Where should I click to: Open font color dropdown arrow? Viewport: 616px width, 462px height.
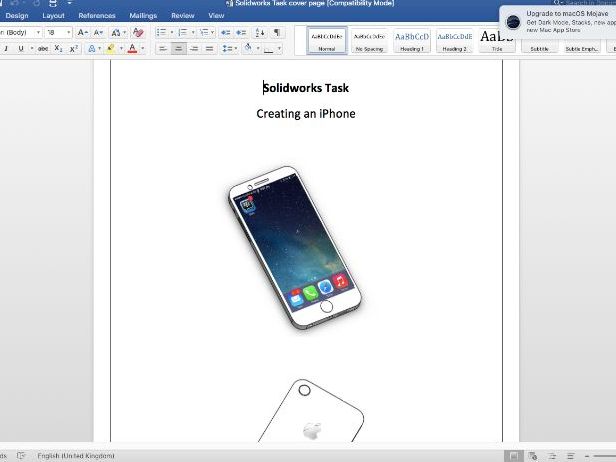coord(143,48)
